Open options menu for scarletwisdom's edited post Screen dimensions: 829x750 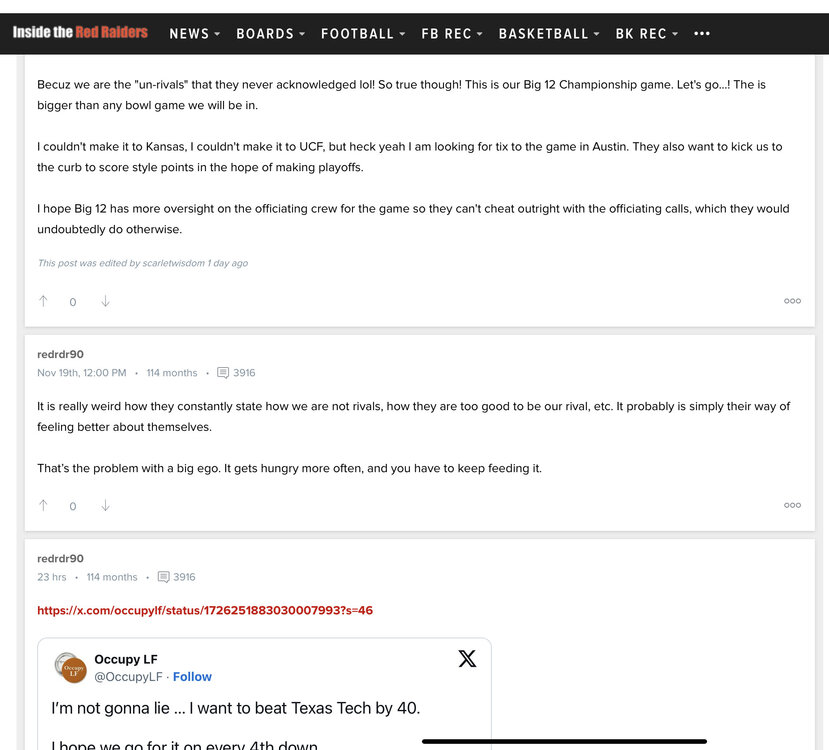coord(792,301)
